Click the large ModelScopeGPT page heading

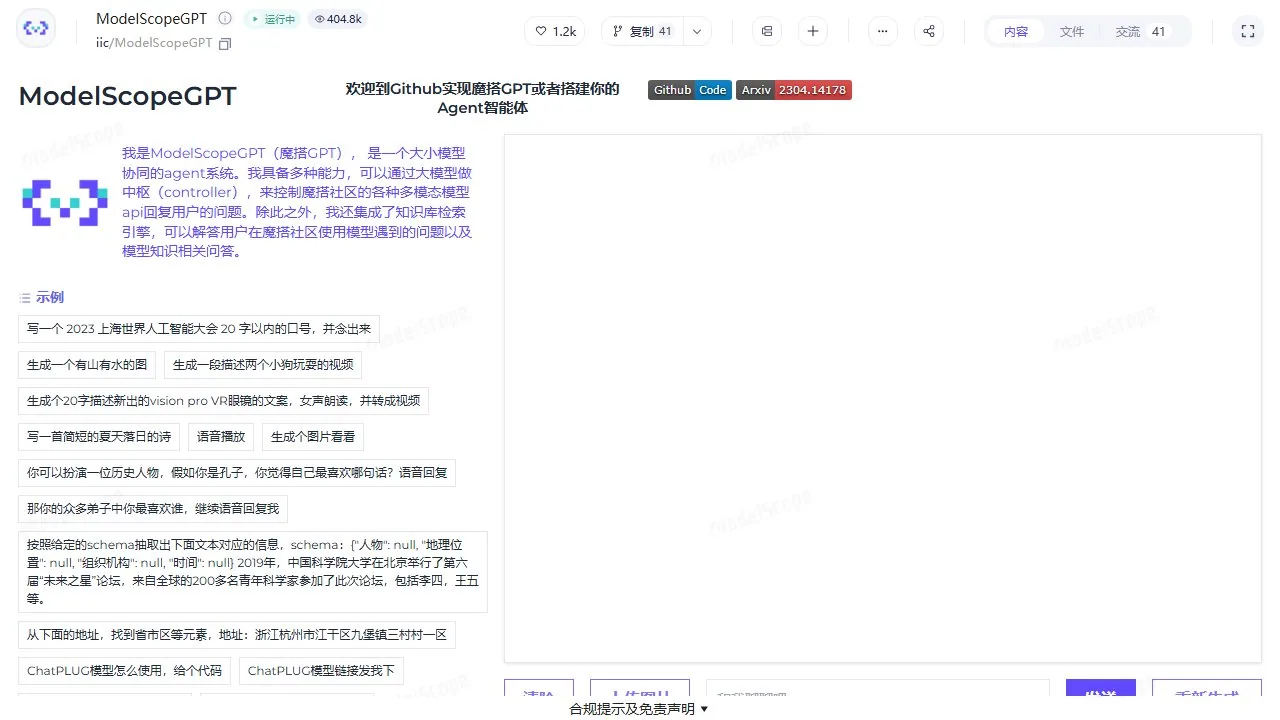coord(128,96)
